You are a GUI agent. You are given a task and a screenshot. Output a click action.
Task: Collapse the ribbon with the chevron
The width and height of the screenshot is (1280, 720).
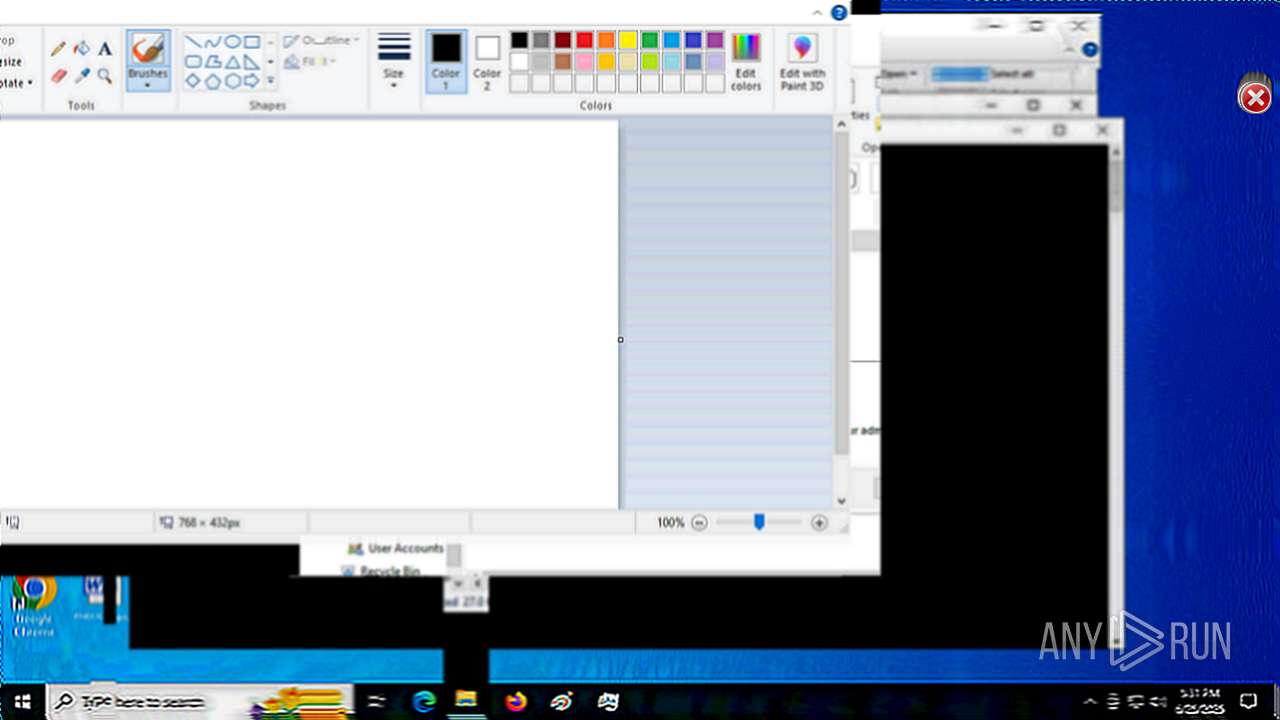(817, 13)
